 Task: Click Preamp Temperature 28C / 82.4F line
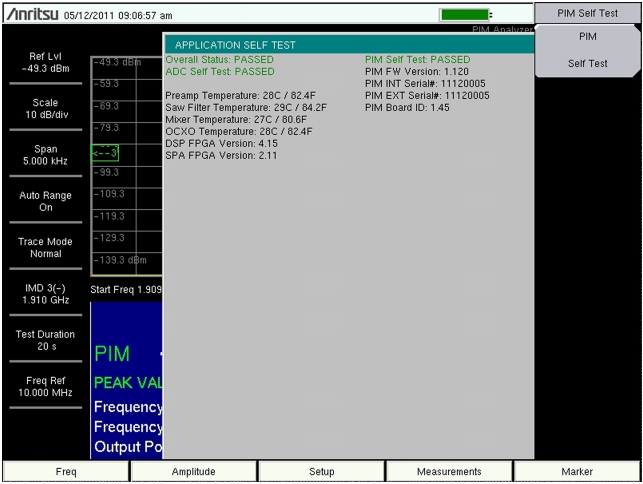coord(240,96)
